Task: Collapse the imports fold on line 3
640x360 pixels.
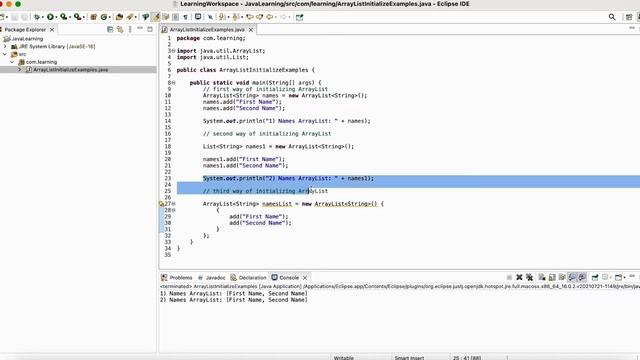Action: [173, 51]
